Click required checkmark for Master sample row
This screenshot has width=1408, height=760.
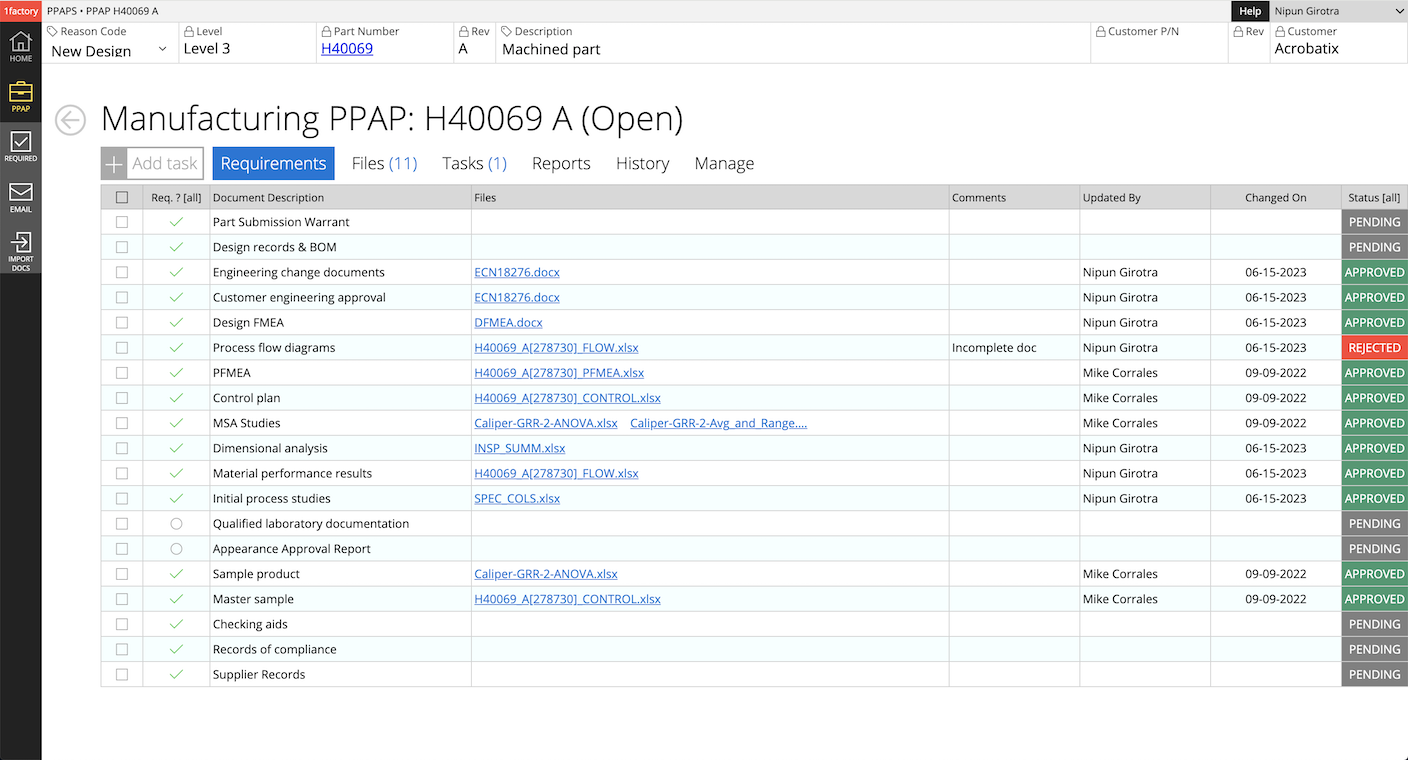coord(177,599)
